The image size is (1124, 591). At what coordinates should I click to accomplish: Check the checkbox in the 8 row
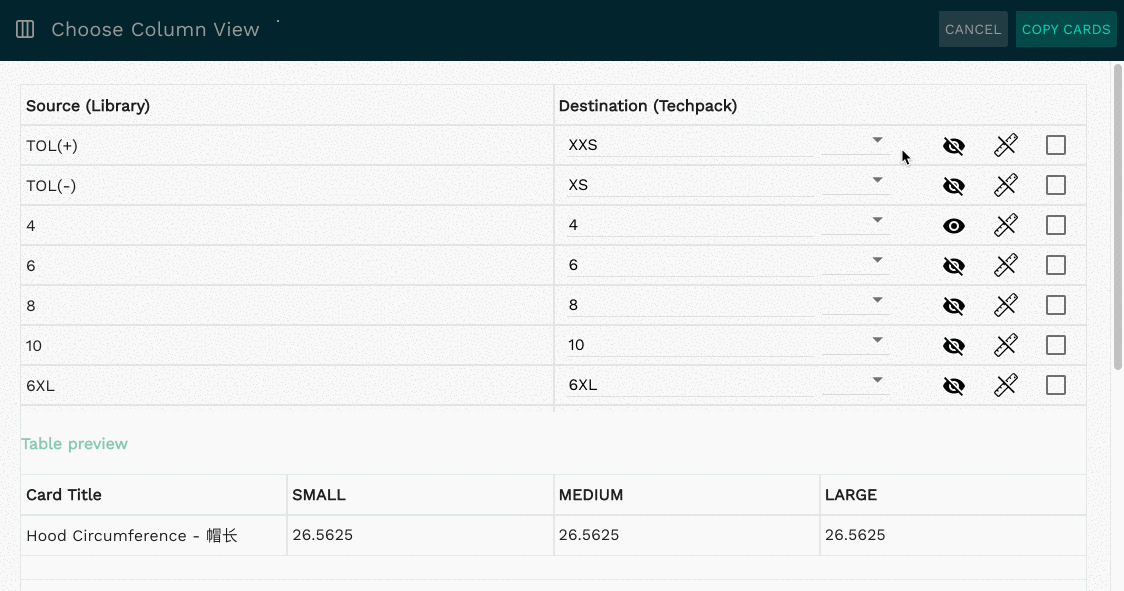(1056, 306)
